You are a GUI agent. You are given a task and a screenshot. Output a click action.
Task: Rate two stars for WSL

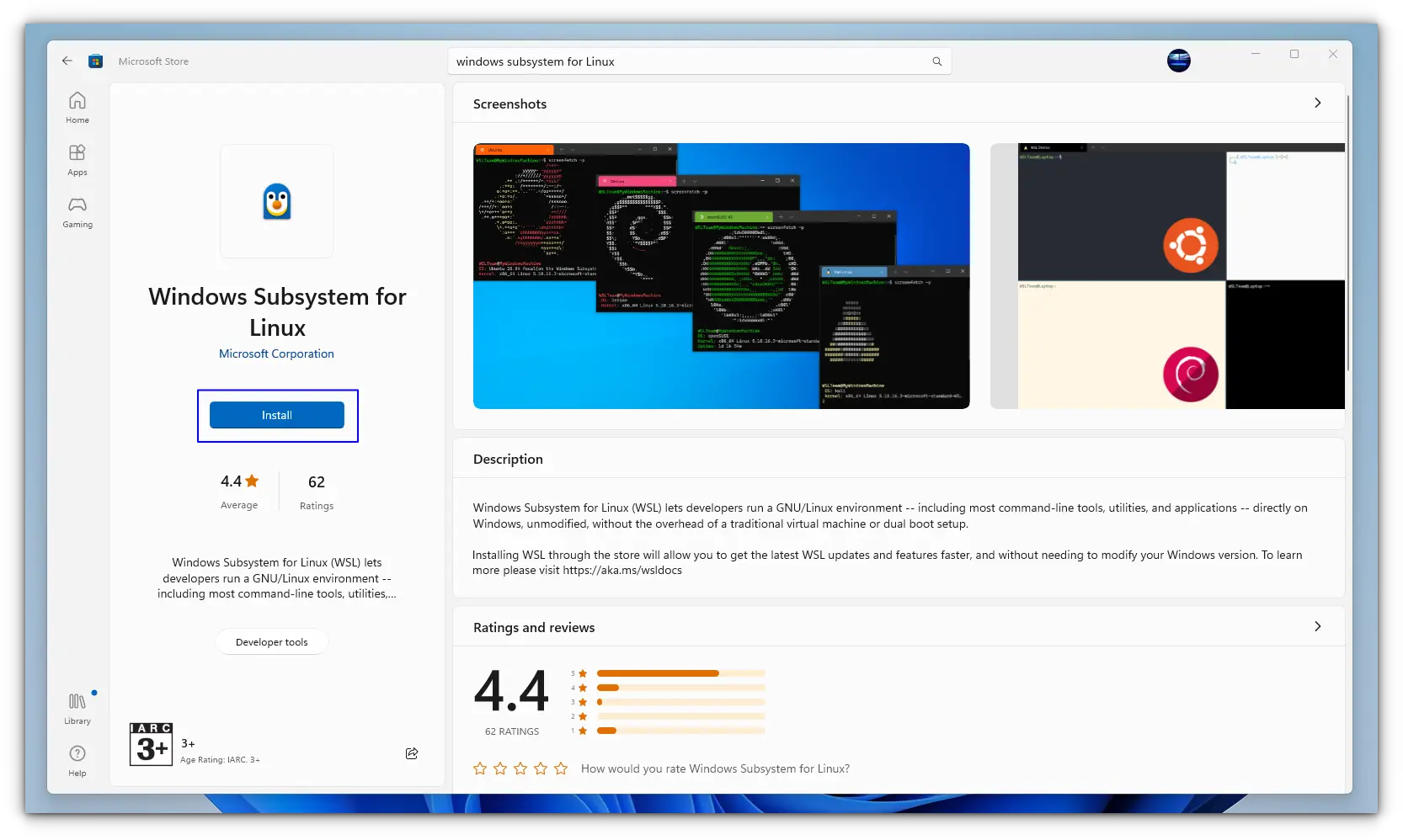(x=500, y=768)
